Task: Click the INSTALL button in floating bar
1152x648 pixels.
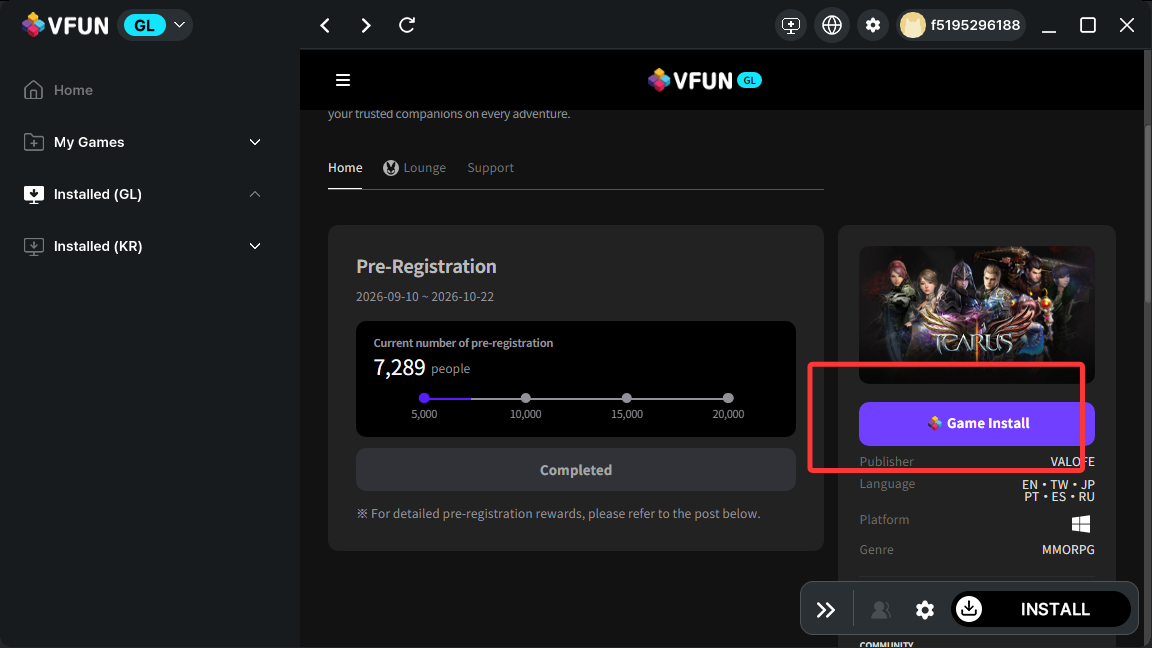Action: pyautogui.click(x=1041, y=609)
